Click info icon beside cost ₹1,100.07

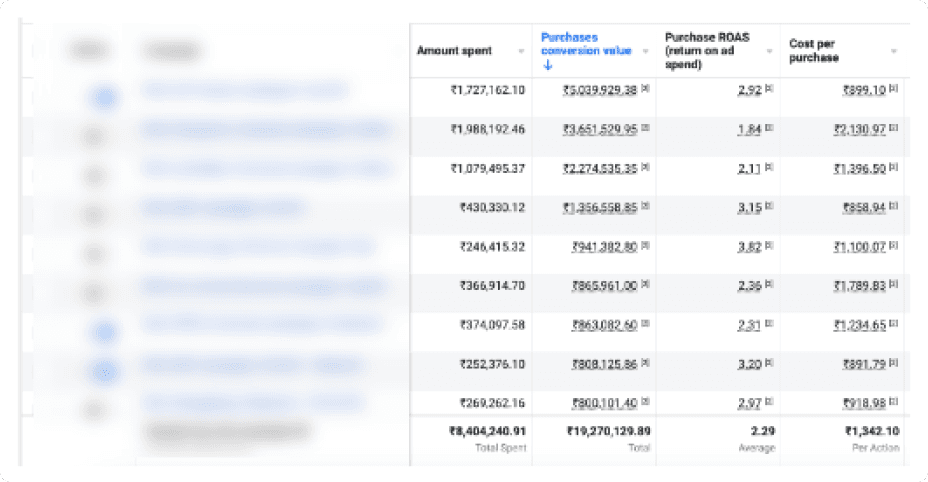tap(894, 245)
